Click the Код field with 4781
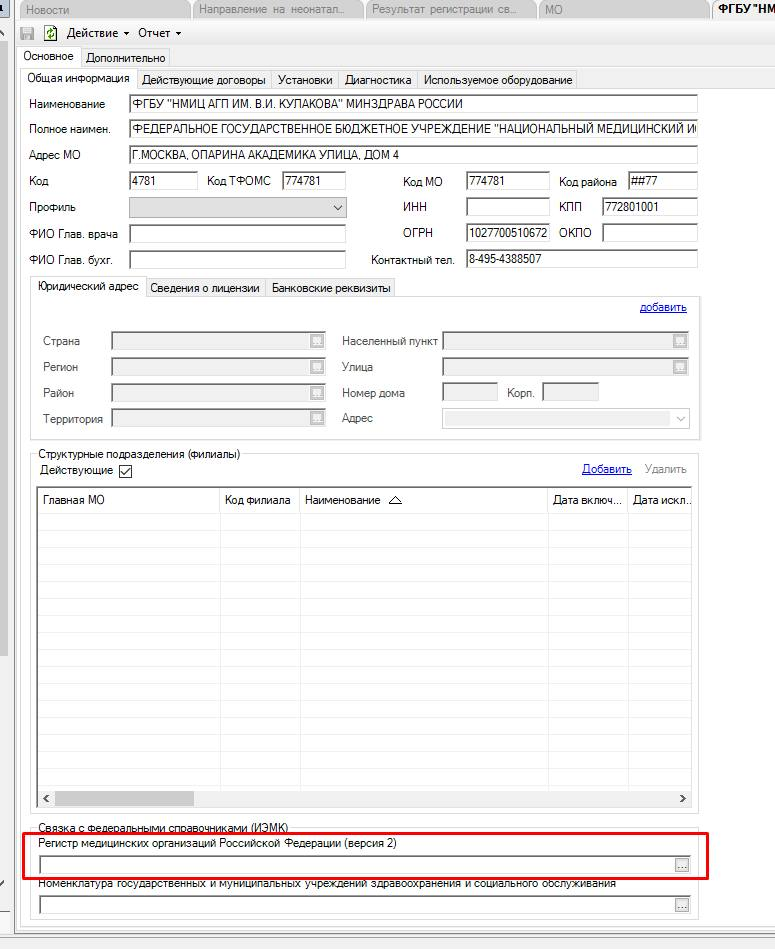The image size is (775, 949). (163, 180)
